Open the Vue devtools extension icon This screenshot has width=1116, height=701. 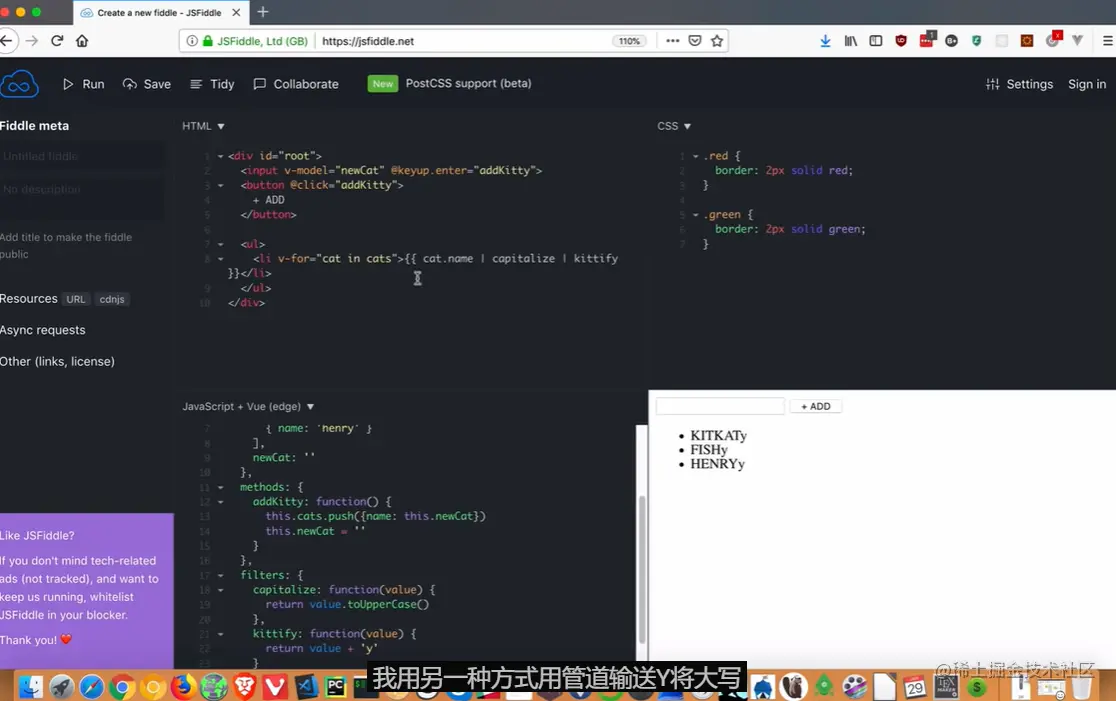click(1078, 41)
